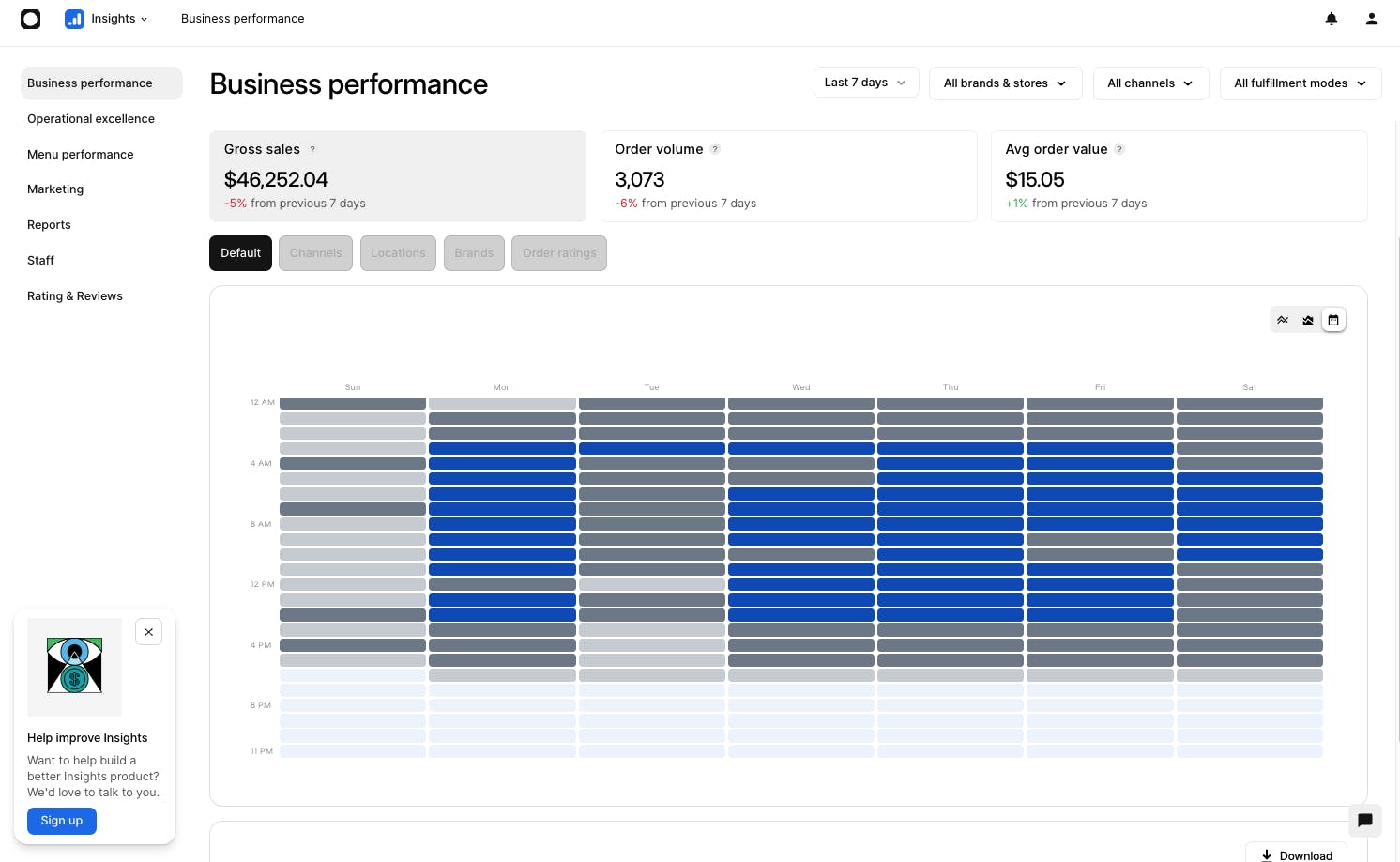Select the Default breakdown tab
1400x862 pixels.
(x=240, y=253)
